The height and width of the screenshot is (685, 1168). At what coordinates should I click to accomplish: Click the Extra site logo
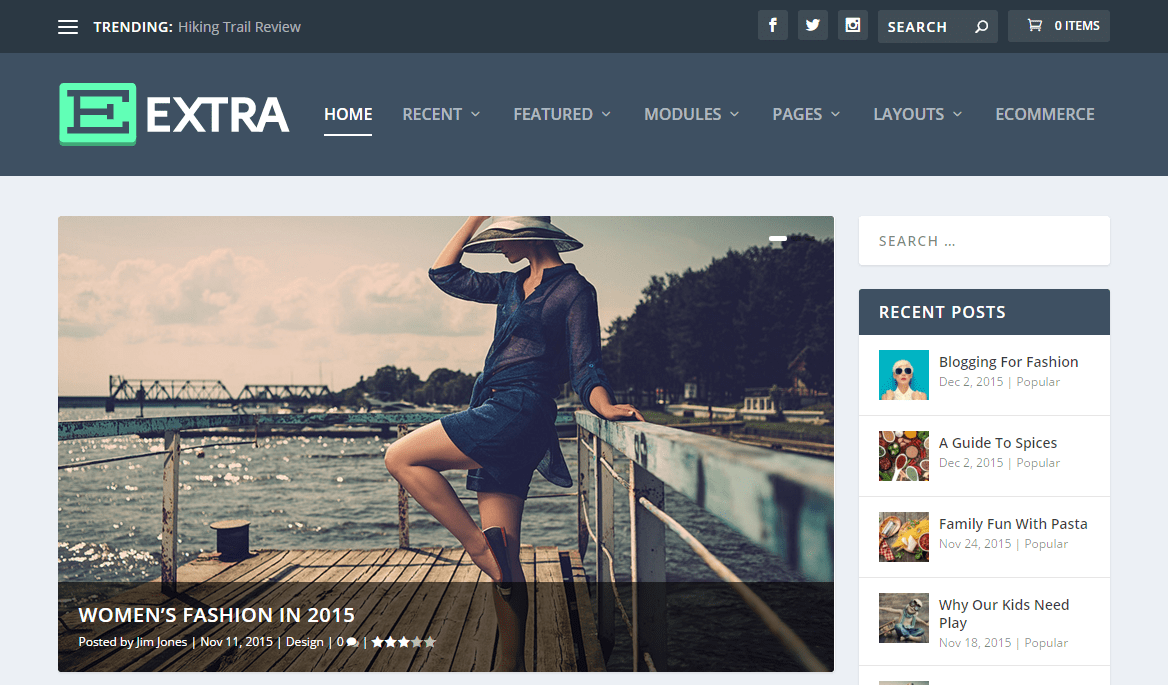(x=174, y=114)
